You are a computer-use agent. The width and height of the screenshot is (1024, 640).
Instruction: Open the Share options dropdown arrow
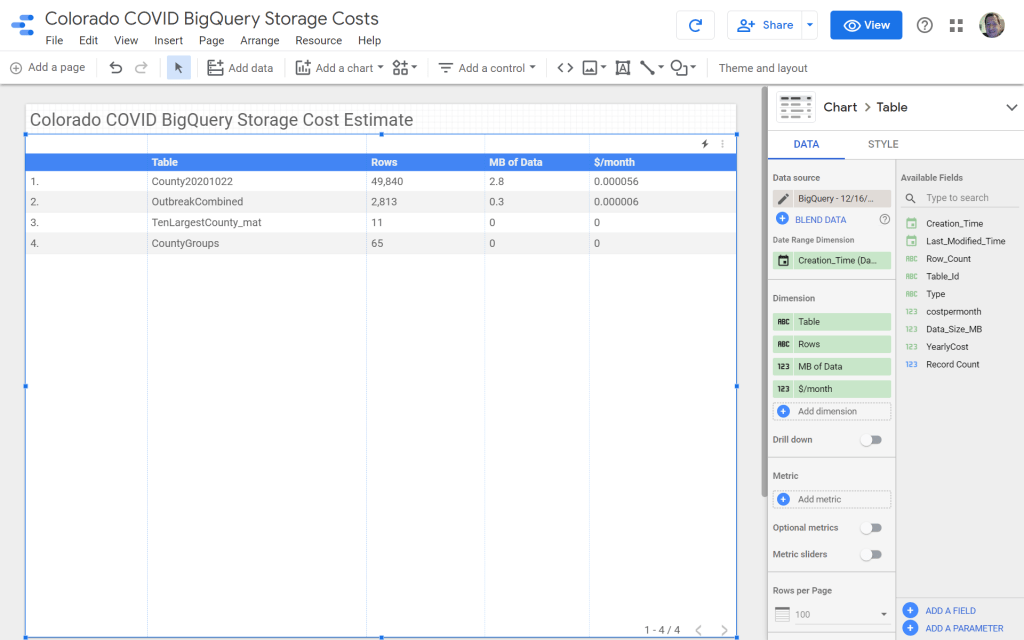tap(810, 26)
